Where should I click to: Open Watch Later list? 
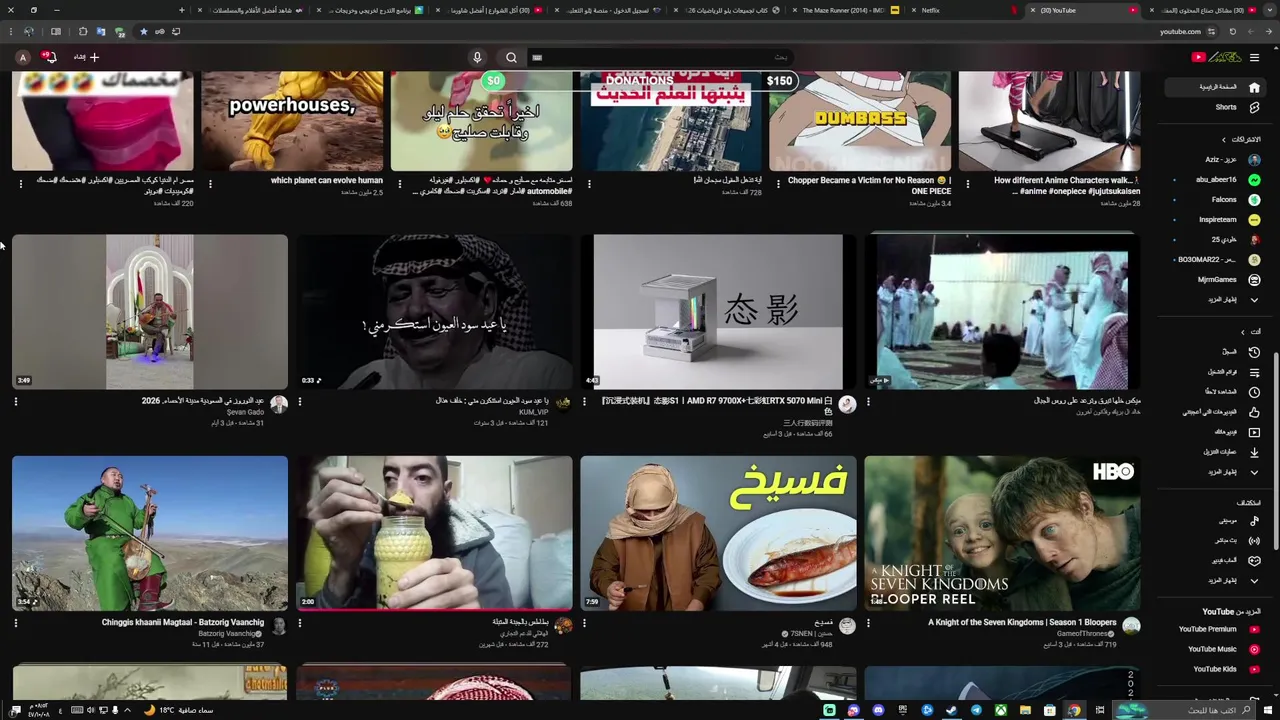pyautogui.click(x=1234, y=392)
